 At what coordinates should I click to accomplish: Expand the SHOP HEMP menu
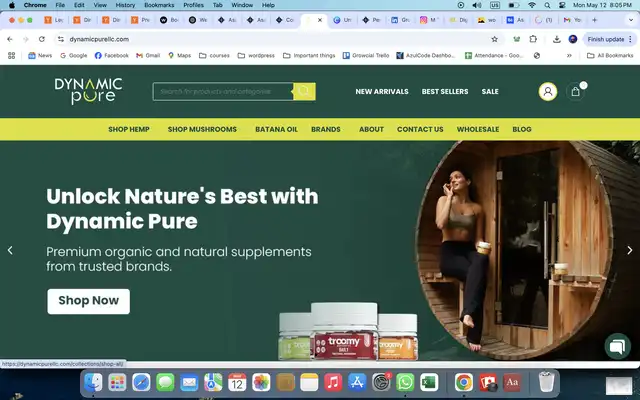coord(129,129)
